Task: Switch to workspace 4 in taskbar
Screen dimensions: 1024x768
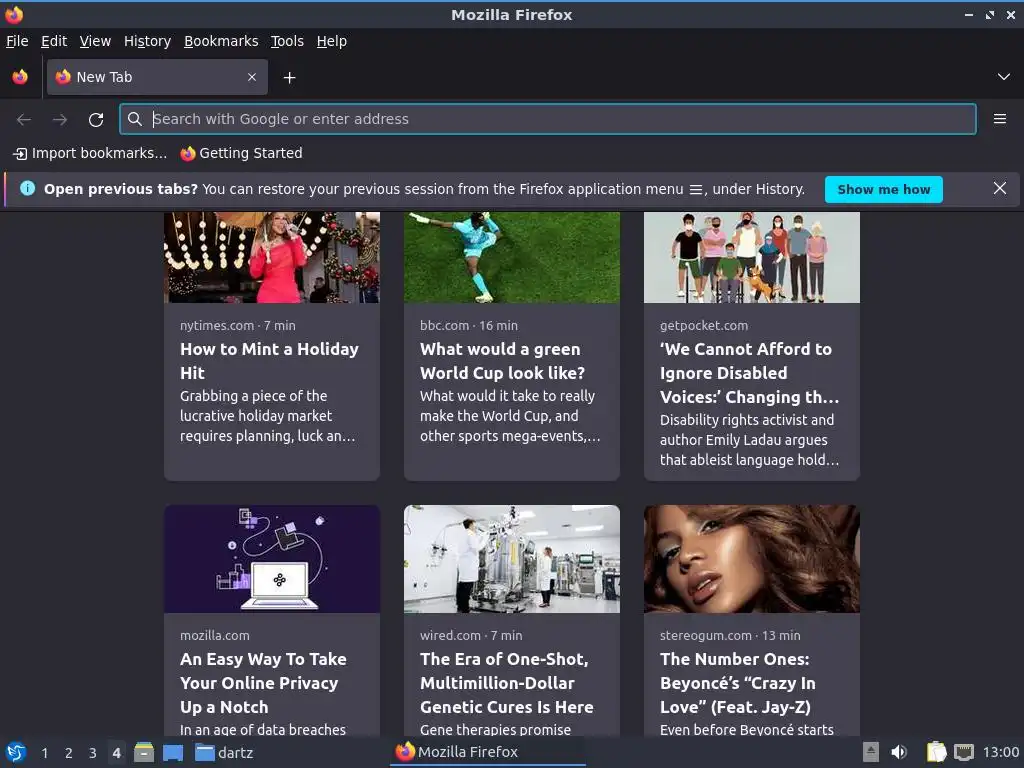Action: [x=116, y=753]
